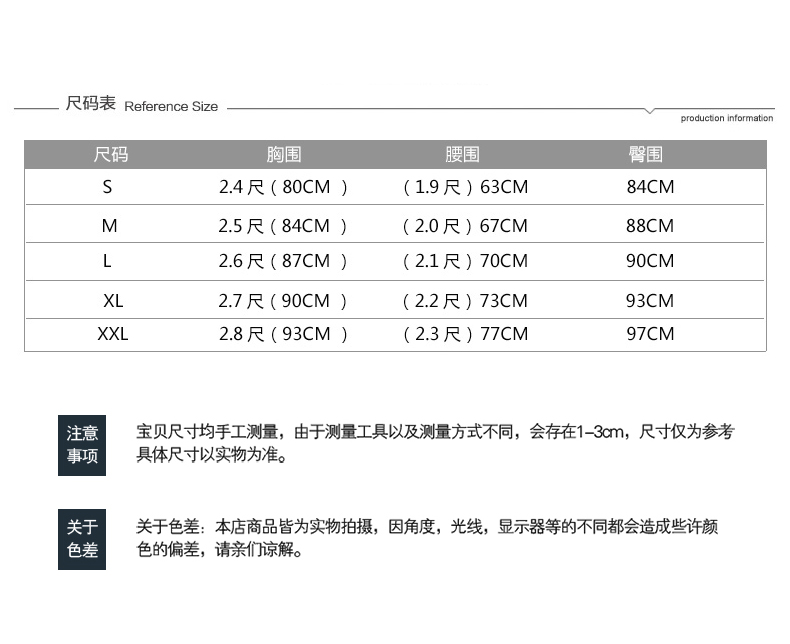Image resolution: width=790 pixels, height=644 pixels.
Task: Click waist value (2.2尺) 73CM
Action: point(465,301)
